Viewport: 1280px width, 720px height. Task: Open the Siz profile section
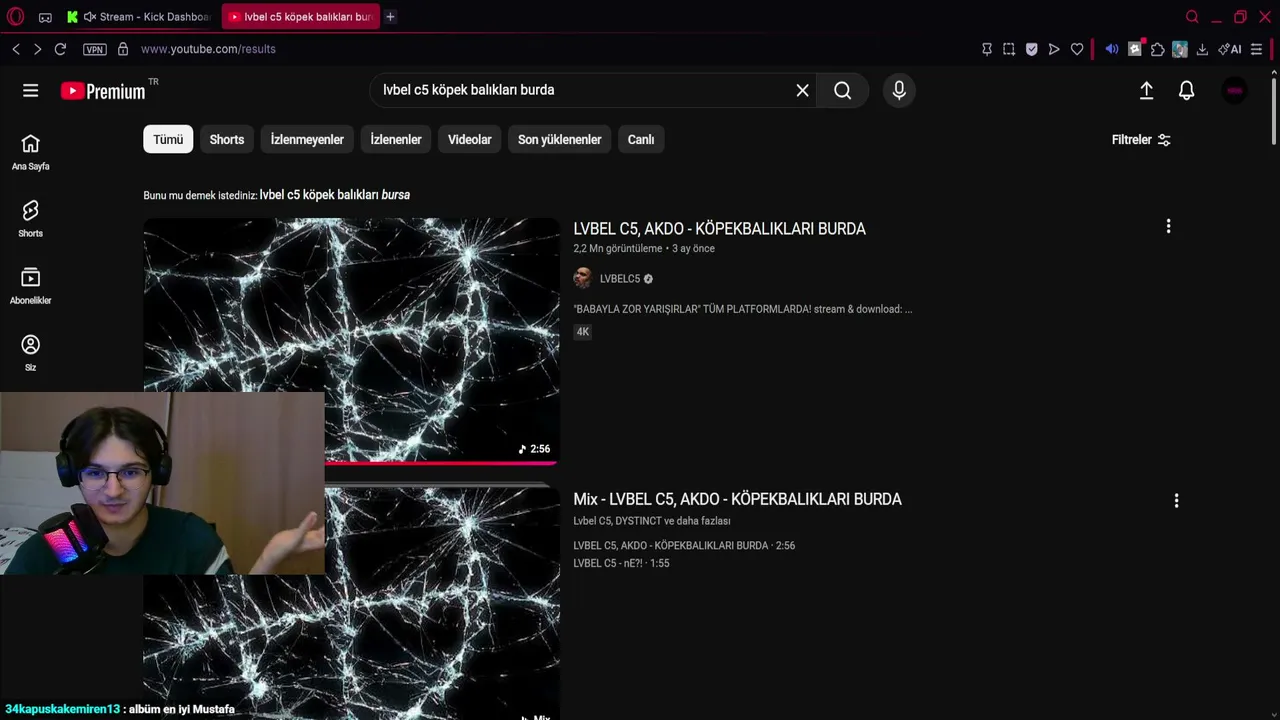(31, 354)
